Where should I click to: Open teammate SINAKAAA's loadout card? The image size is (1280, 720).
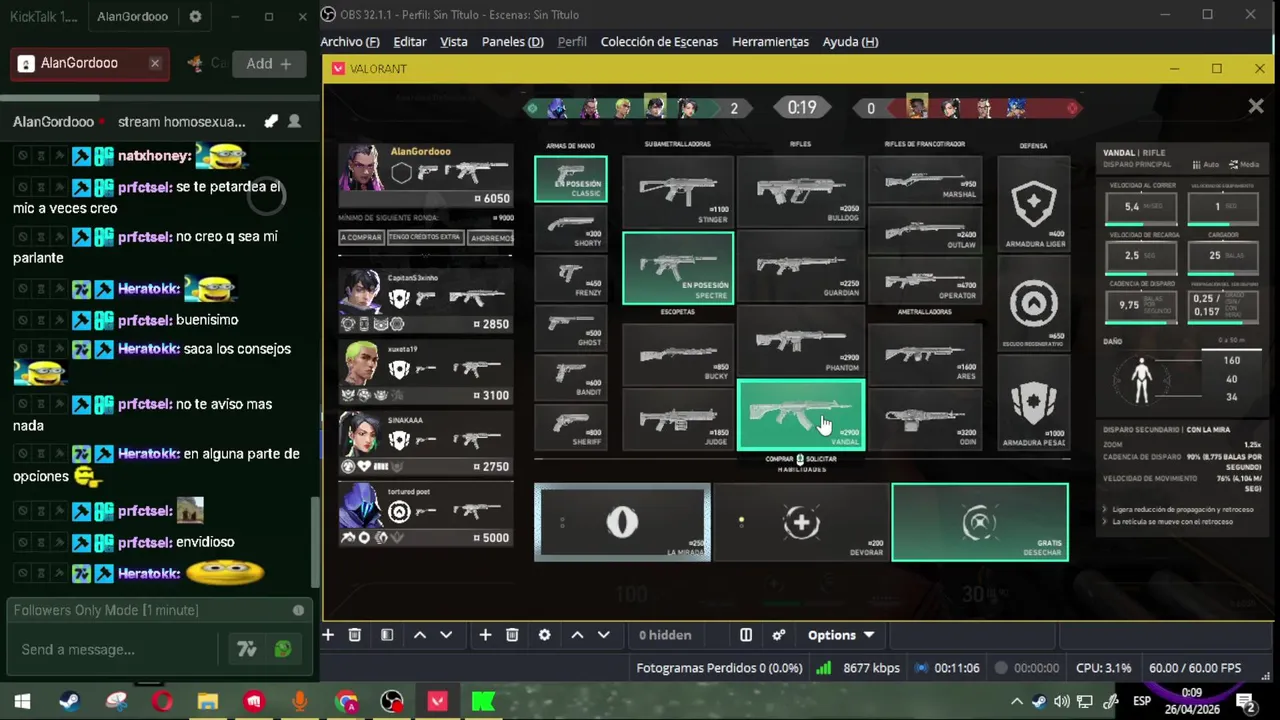tap(425, 443)
